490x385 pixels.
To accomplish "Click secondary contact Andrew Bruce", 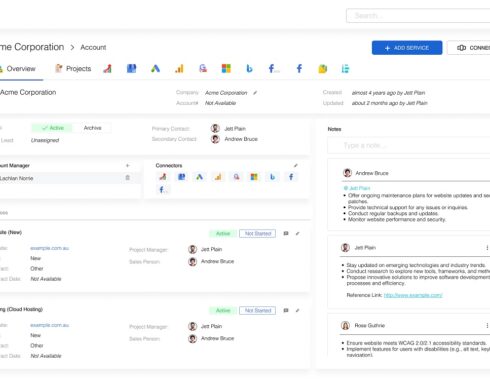I will tap(241, 139).
